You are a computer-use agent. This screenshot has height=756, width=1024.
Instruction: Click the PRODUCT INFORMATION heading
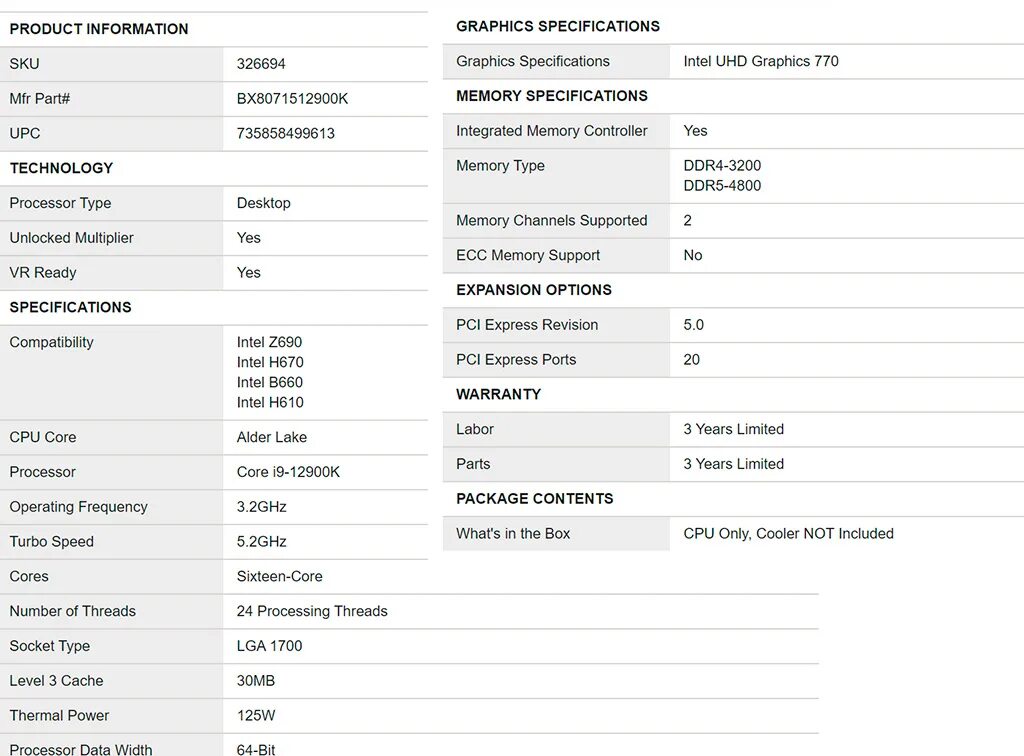(99, 29)
